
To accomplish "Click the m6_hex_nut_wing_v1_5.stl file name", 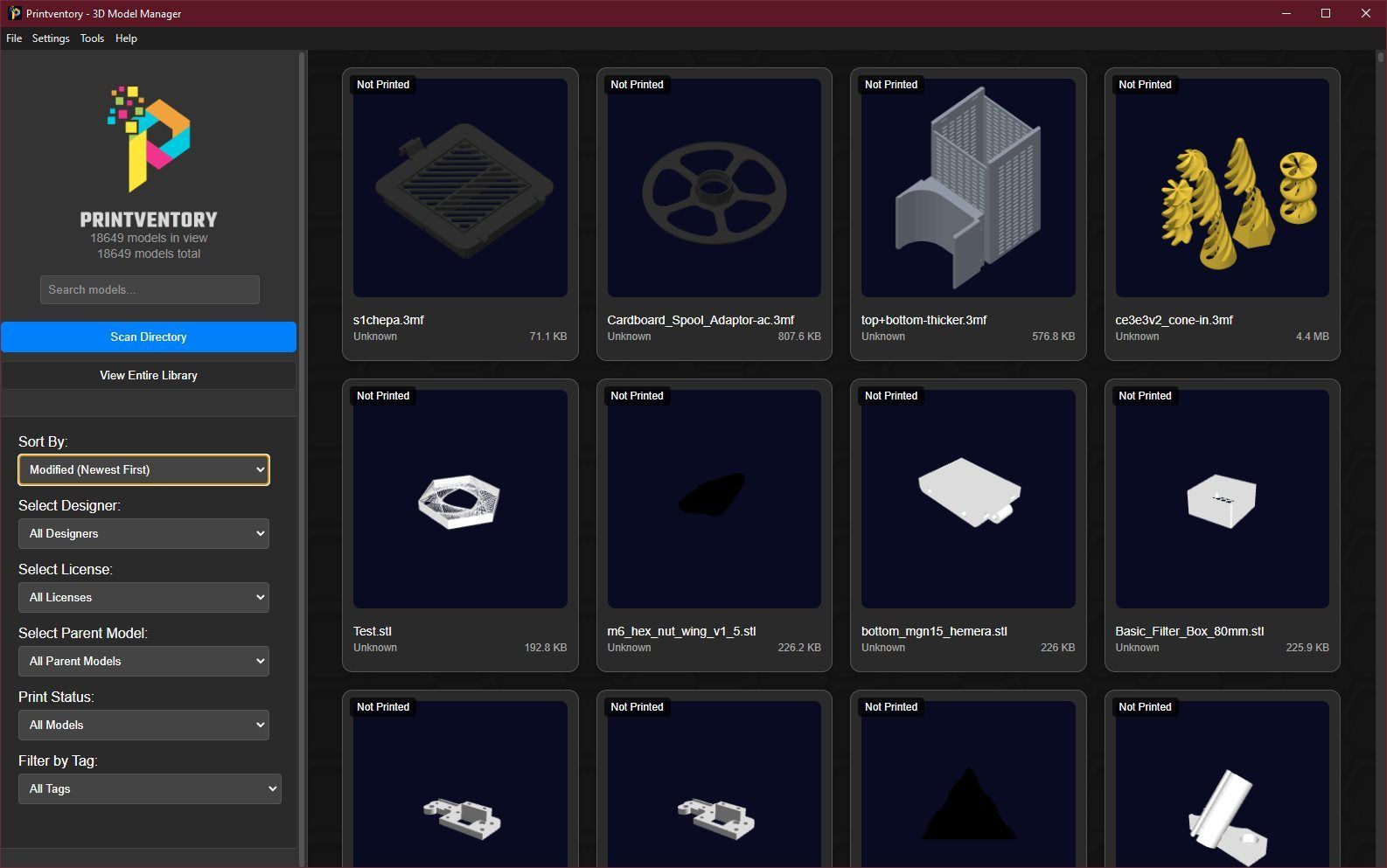I will point(681,631).
